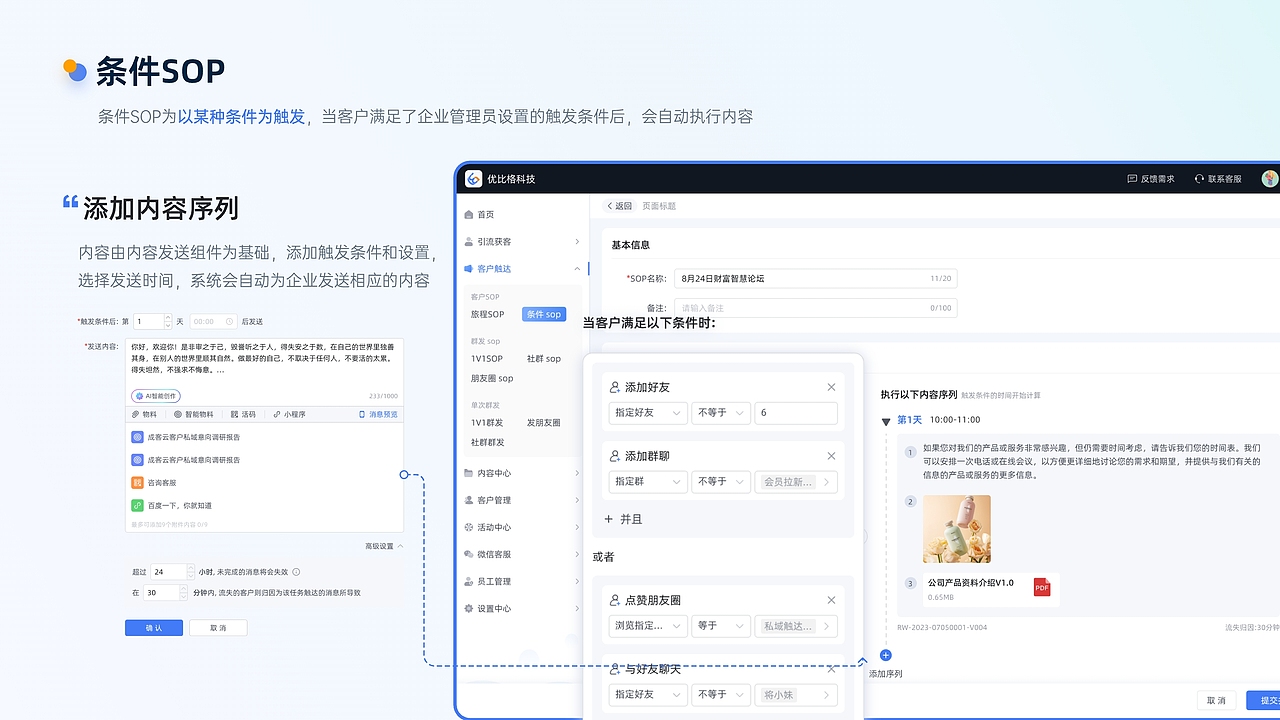Open the 会员拉新 tag selector

(x=796, y=482)
